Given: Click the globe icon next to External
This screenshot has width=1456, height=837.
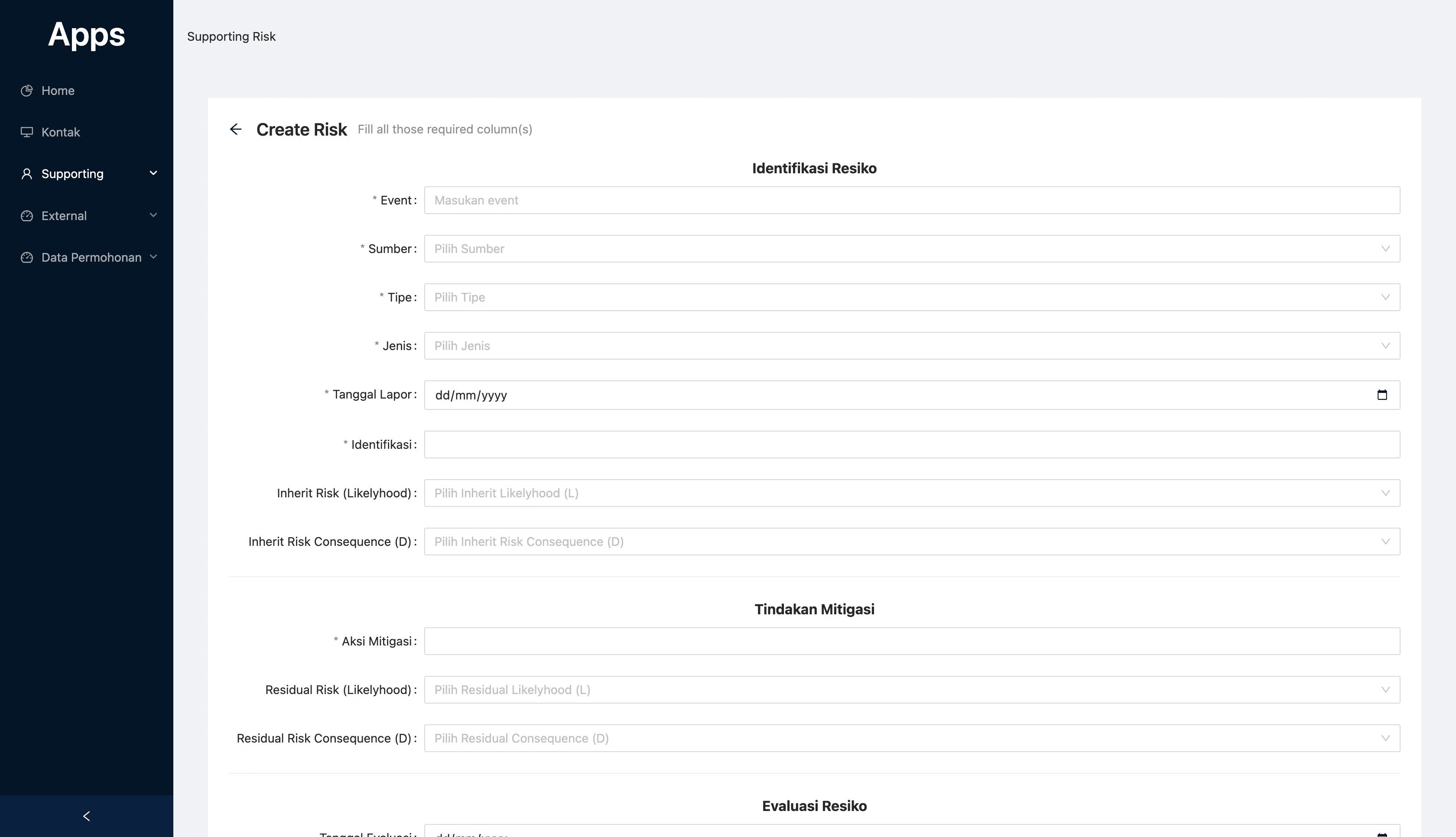Looking at the screenshot, I should pyautogui.click(x=27, y=216).
